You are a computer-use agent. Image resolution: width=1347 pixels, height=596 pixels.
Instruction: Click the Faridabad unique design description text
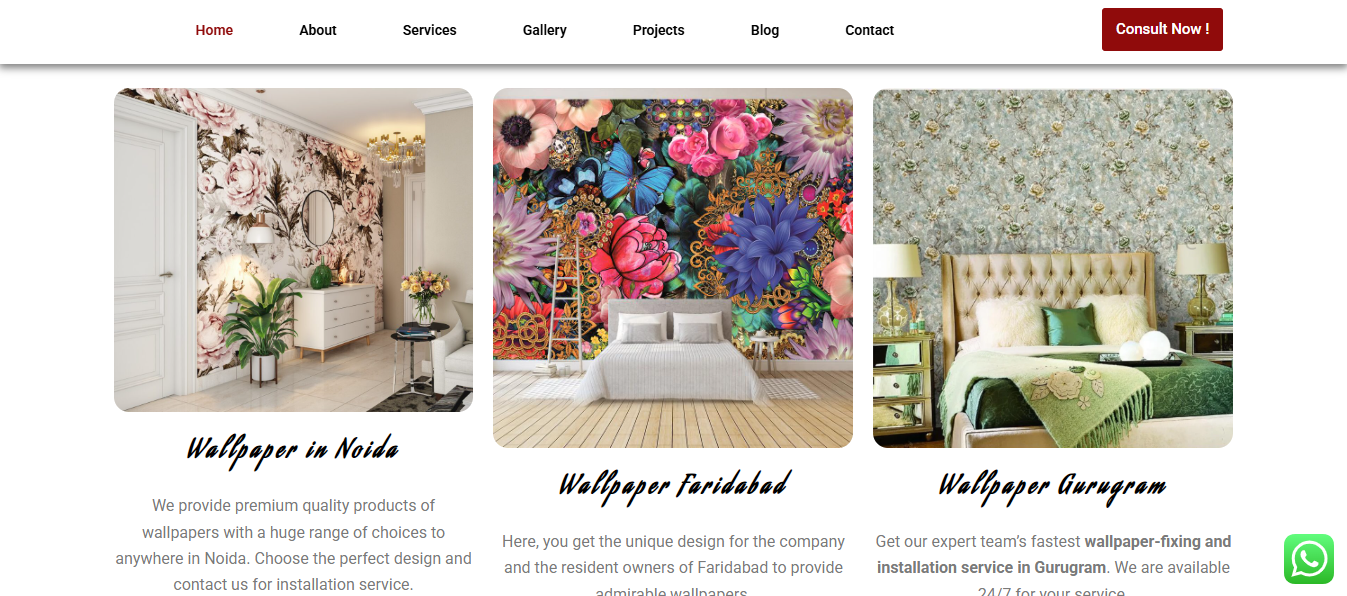(x=673, y=567)
